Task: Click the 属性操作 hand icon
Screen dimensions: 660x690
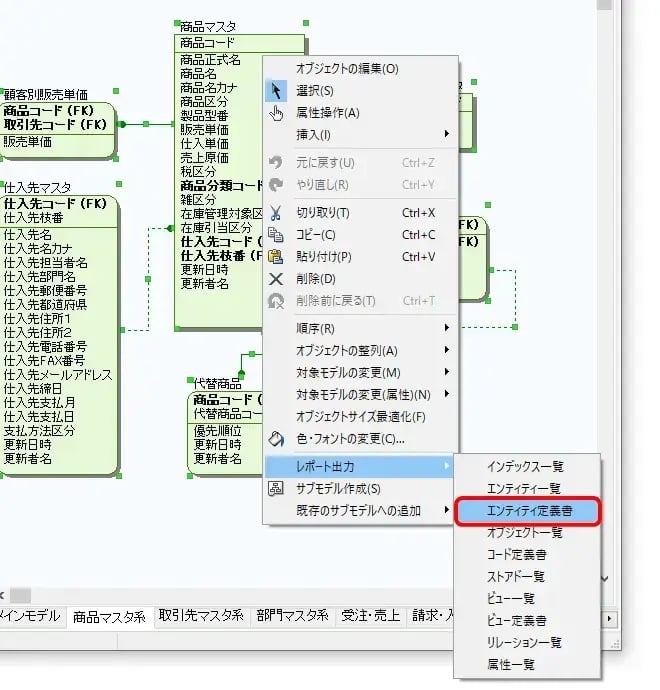Action: coord(277,113)
